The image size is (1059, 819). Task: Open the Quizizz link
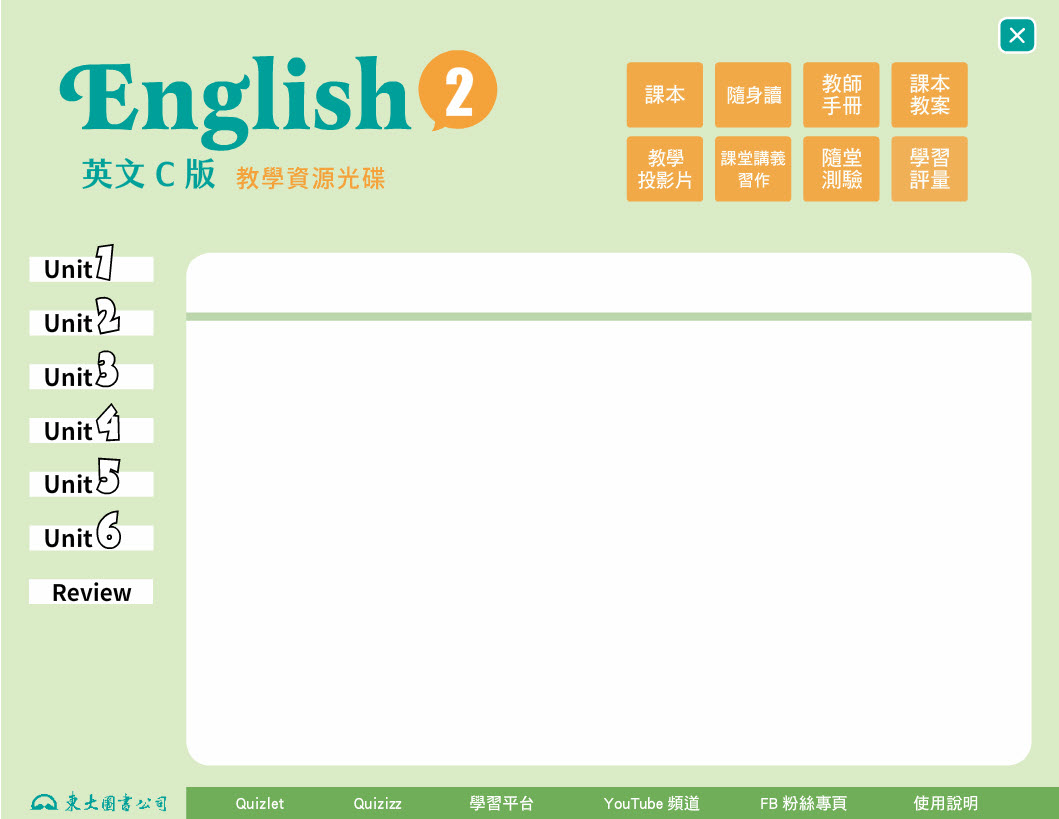377,804
